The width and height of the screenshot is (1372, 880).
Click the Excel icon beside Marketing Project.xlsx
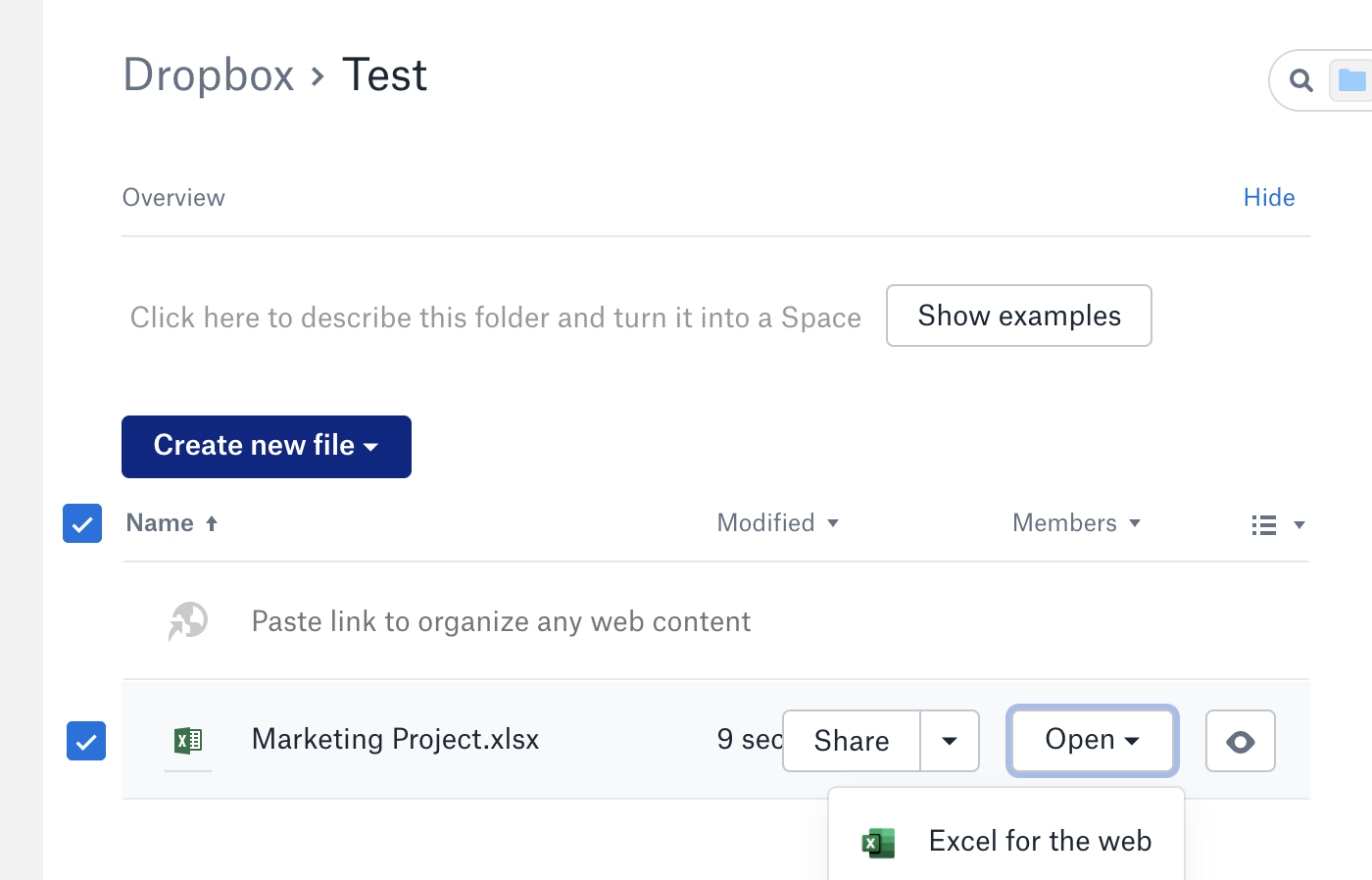click(188, 741)
